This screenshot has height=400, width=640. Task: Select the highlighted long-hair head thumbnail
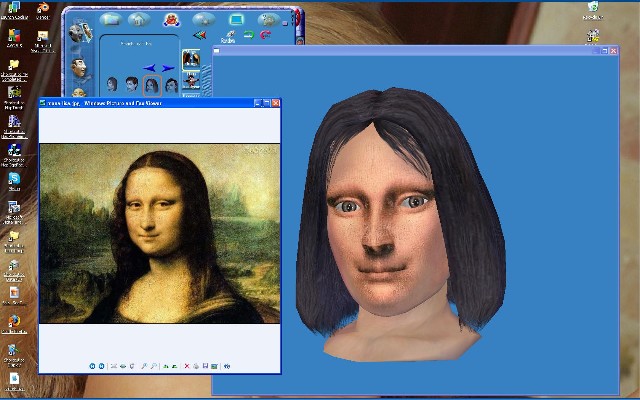(152, 85)
